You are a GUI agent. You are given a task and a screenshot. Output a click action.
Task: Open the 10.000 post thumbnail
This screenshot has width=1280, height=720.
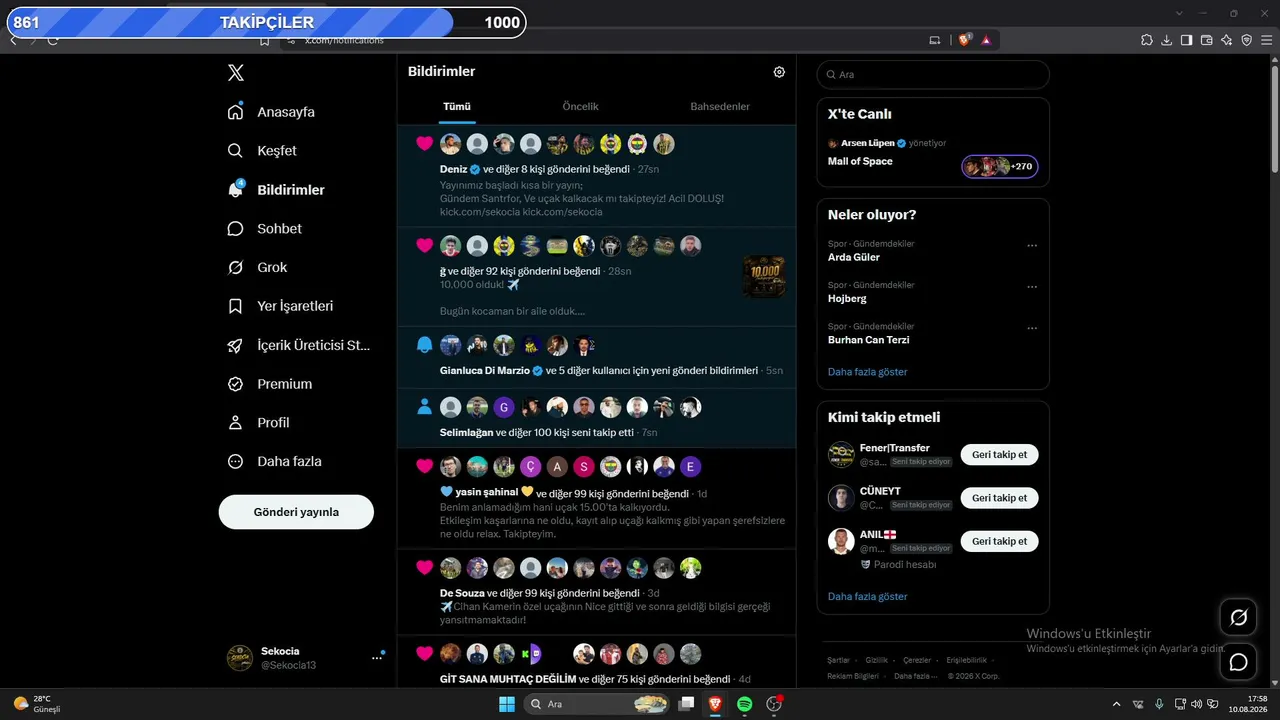click(x=764, y=277)
